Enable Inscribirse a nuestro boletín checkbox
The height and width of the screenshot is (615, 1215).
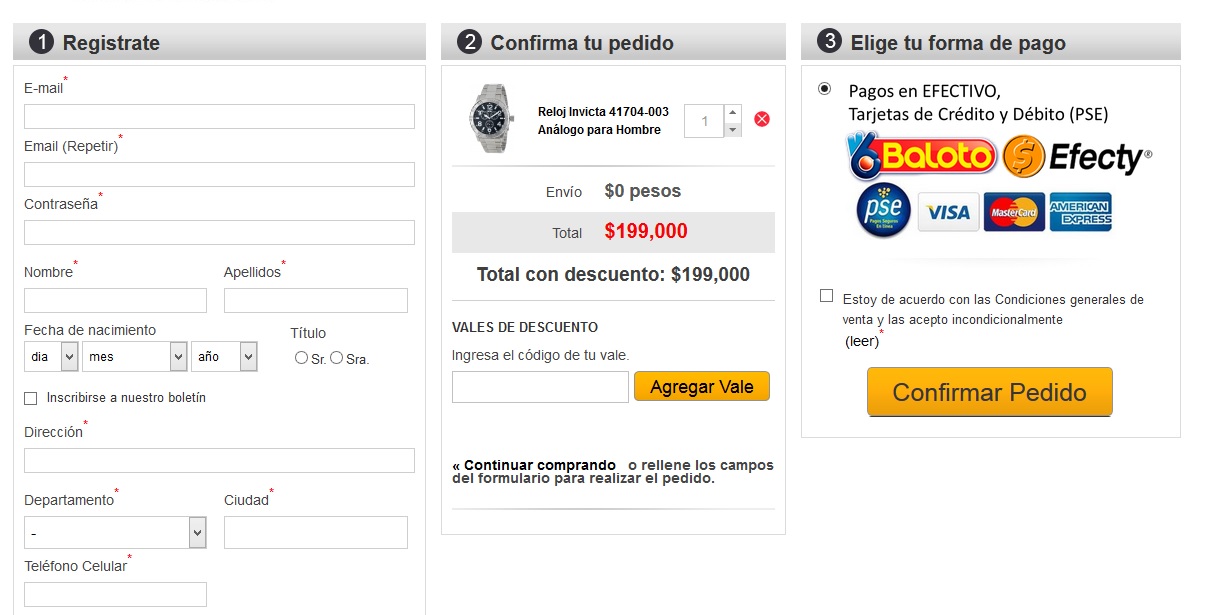30,398
